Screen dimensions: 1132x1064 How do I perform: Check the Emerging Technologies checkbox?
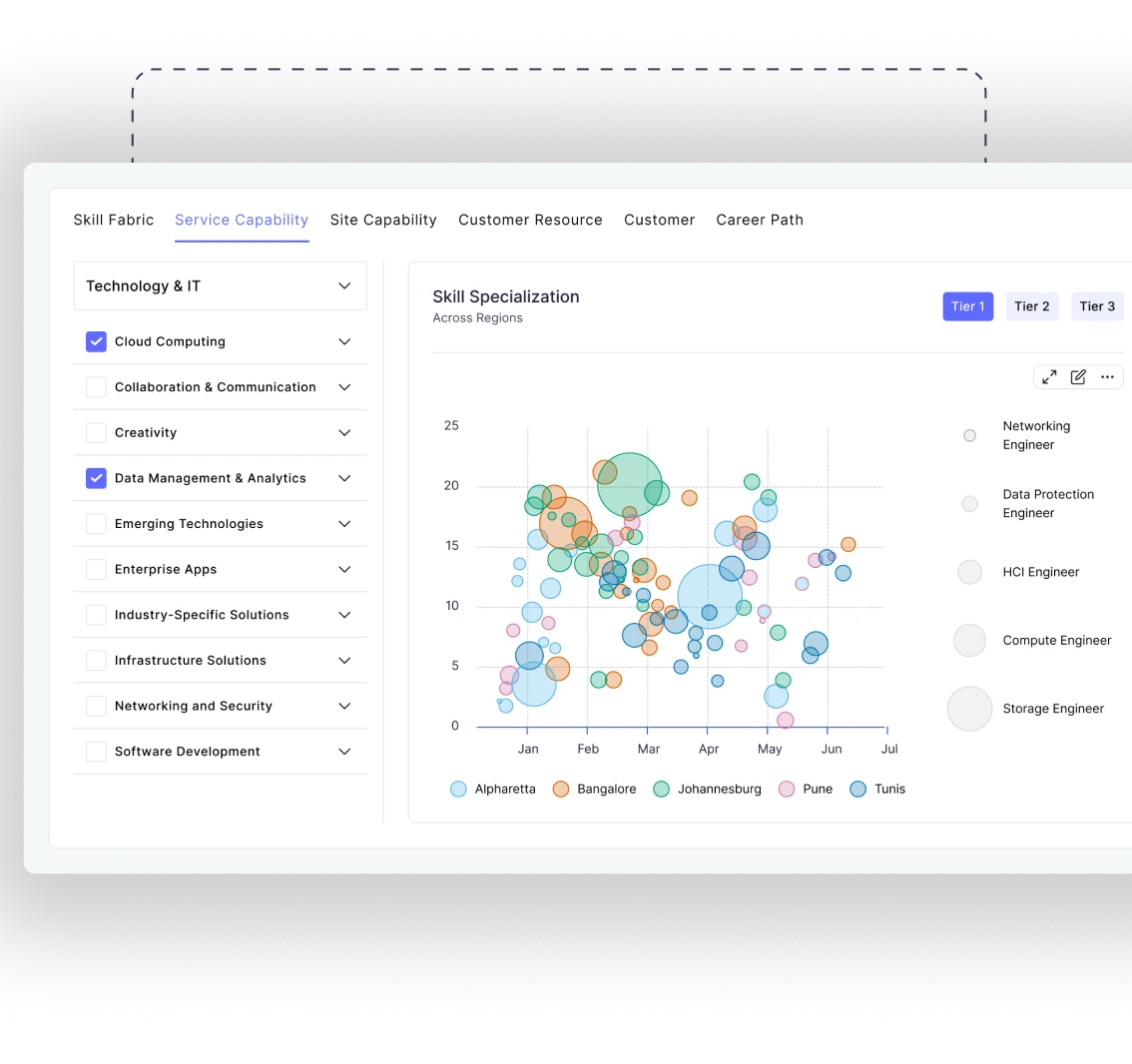(96, 523)
